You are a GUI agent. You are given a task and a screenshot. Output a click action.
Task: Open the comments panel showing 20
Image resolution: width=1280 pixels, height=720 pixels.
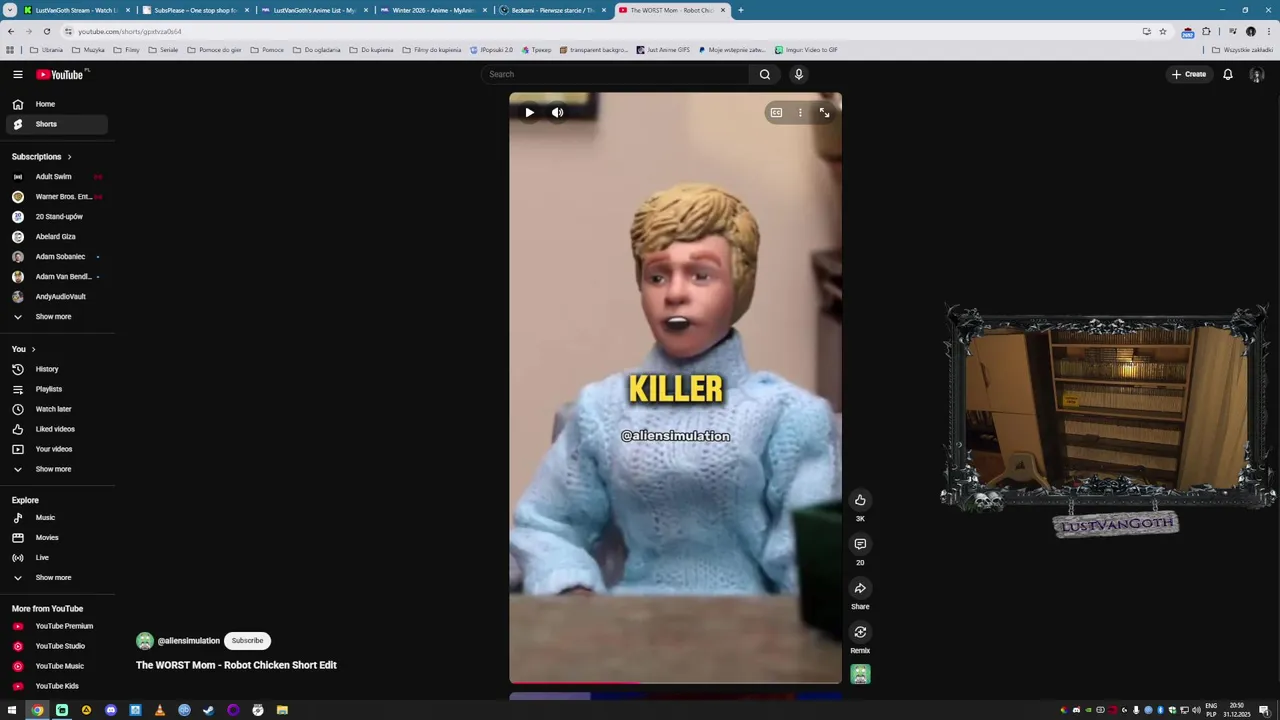pos(860,544)
